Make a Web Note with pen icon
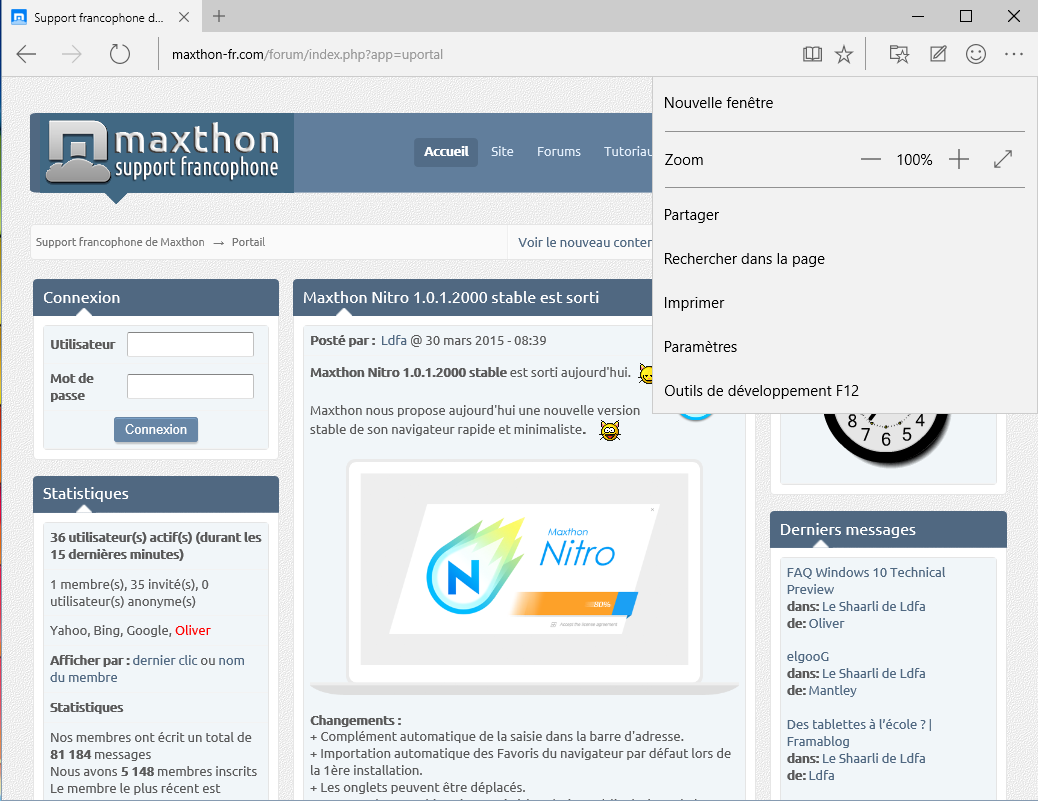This screenshot has width=1038, height=801. click(x=938, y=54)
